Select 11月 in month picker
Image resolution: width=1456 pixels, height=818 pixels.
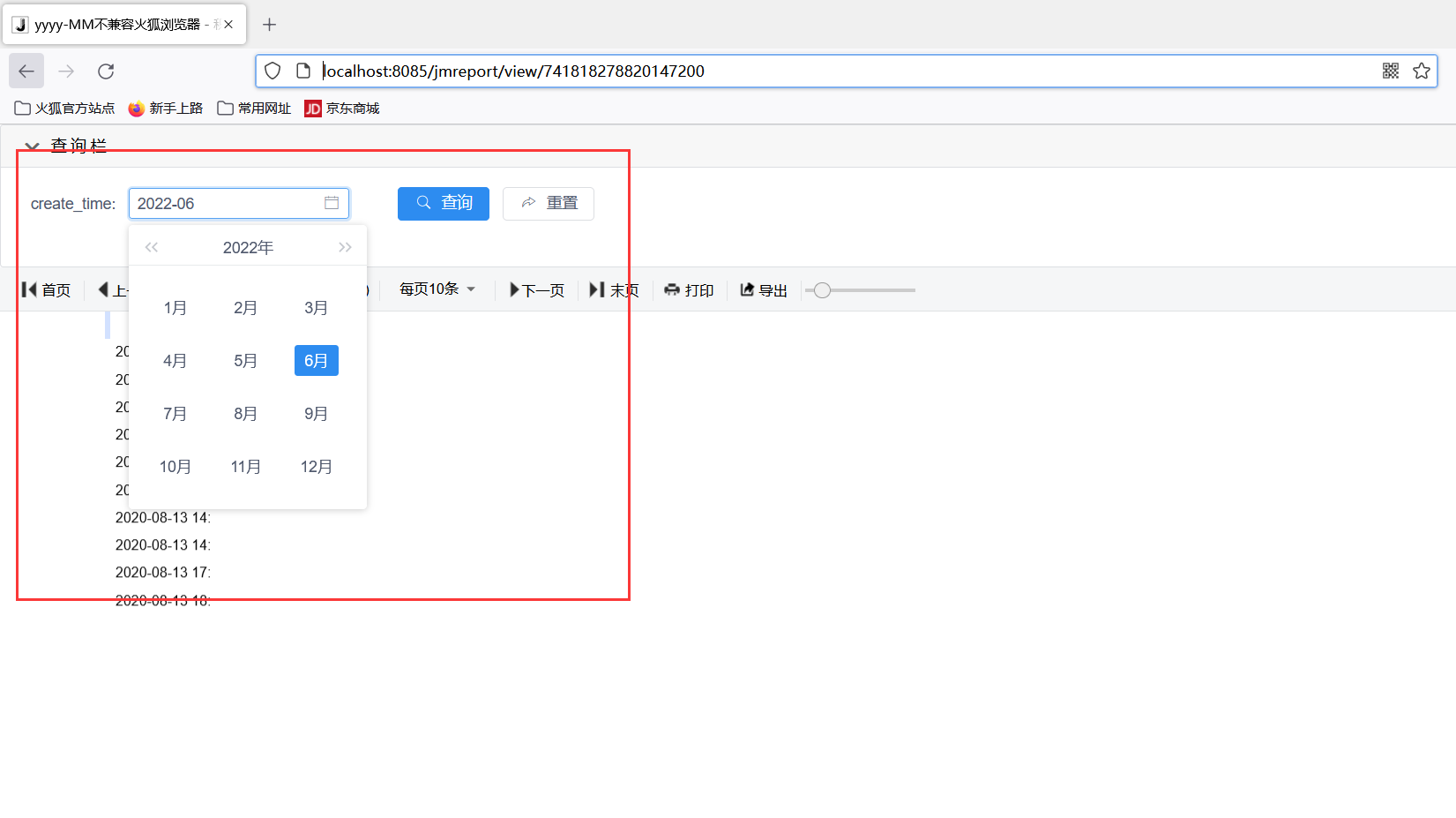pyautogui.click(x=246, y=467)
